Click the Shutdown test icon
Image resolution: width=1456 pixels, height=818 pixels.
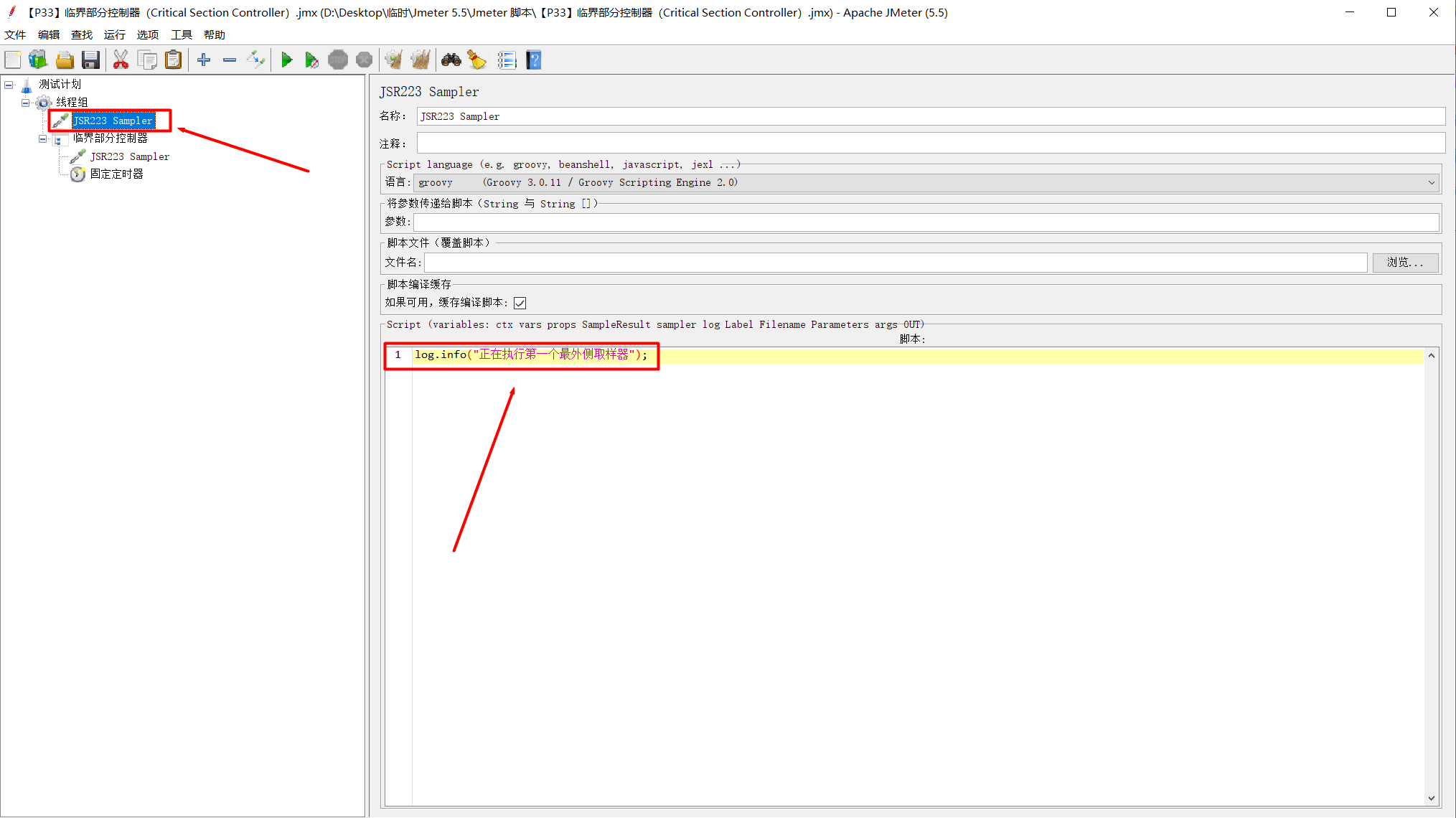click(x=364, y=60)
